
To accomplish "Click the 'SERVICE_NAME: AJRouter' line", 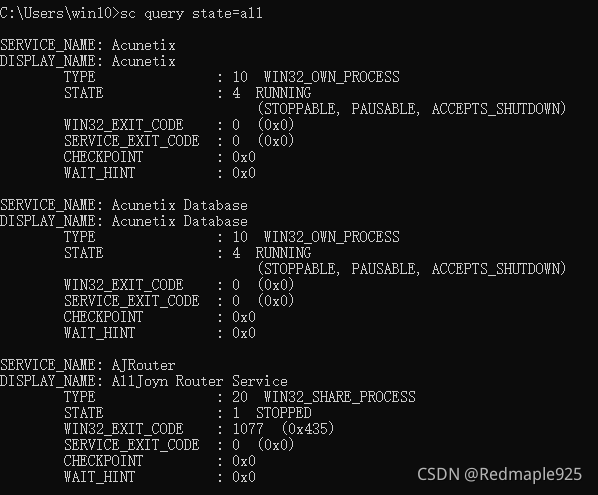I will (x=88, y=365).
